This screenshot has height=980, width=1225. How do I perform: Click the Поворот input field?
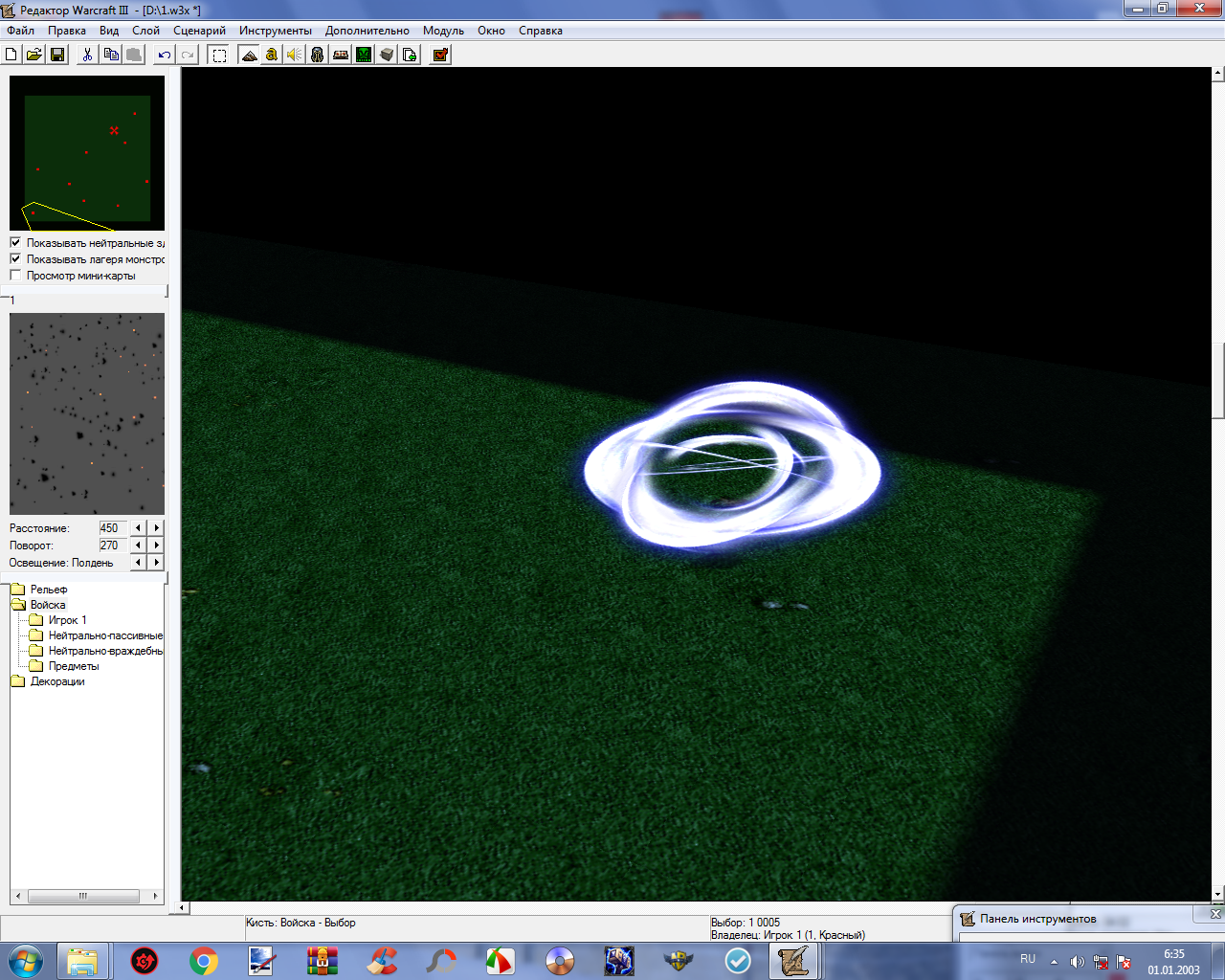[x=111, y=546]
